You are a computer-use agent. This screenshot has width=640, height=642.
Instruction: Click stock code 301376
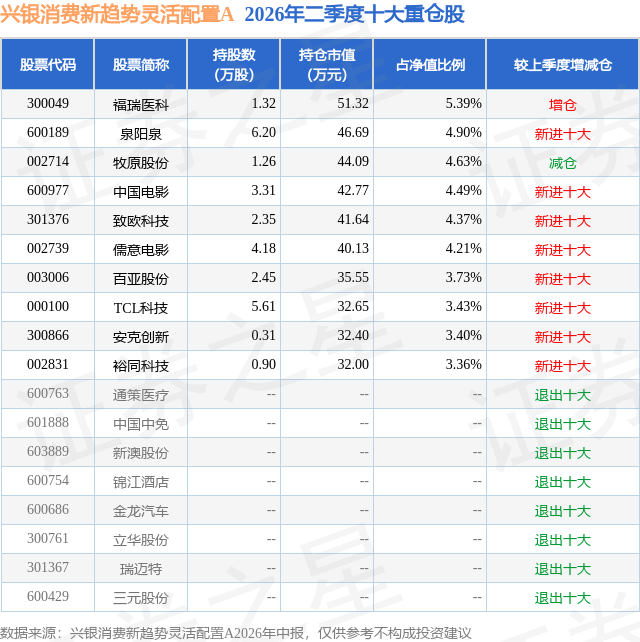[48, 219]
